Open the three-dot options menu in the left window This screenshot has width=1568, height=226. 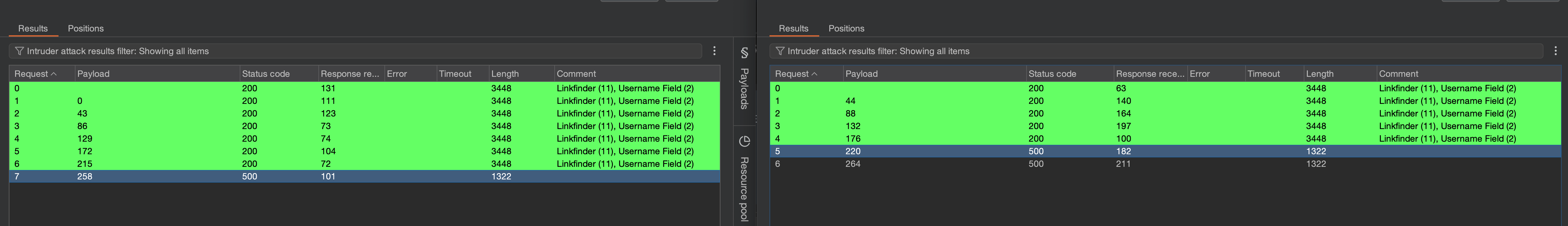point(714,51)
